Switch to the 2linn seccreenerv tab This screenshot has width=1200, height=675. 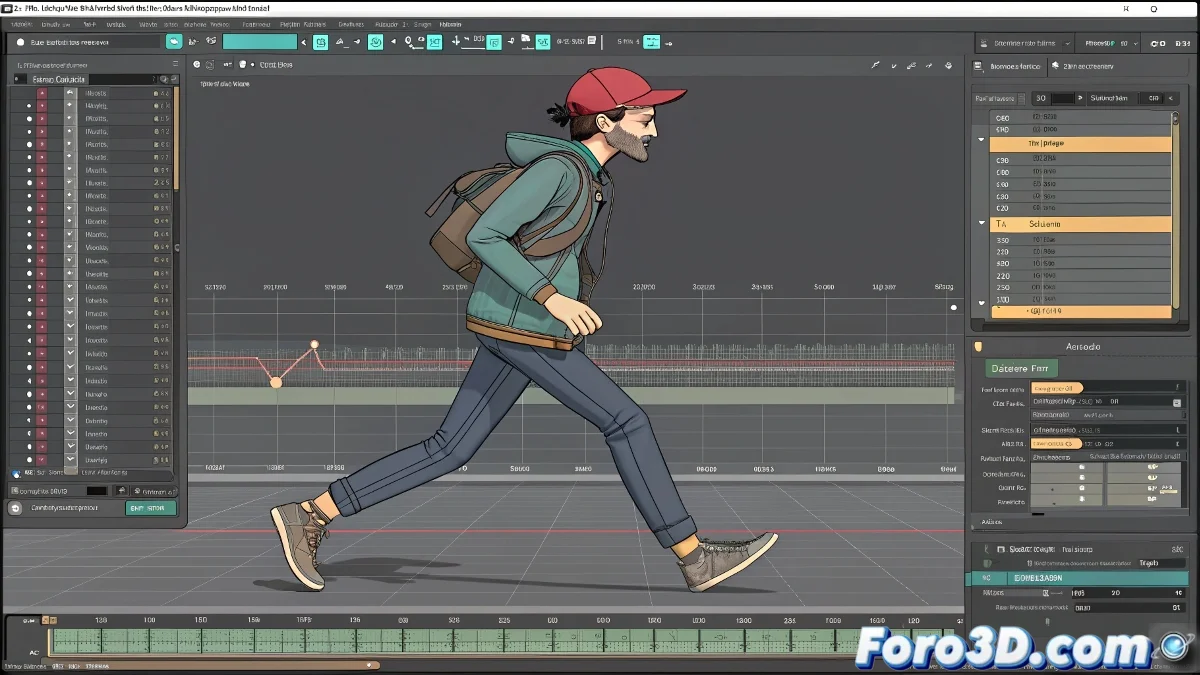1089,66
